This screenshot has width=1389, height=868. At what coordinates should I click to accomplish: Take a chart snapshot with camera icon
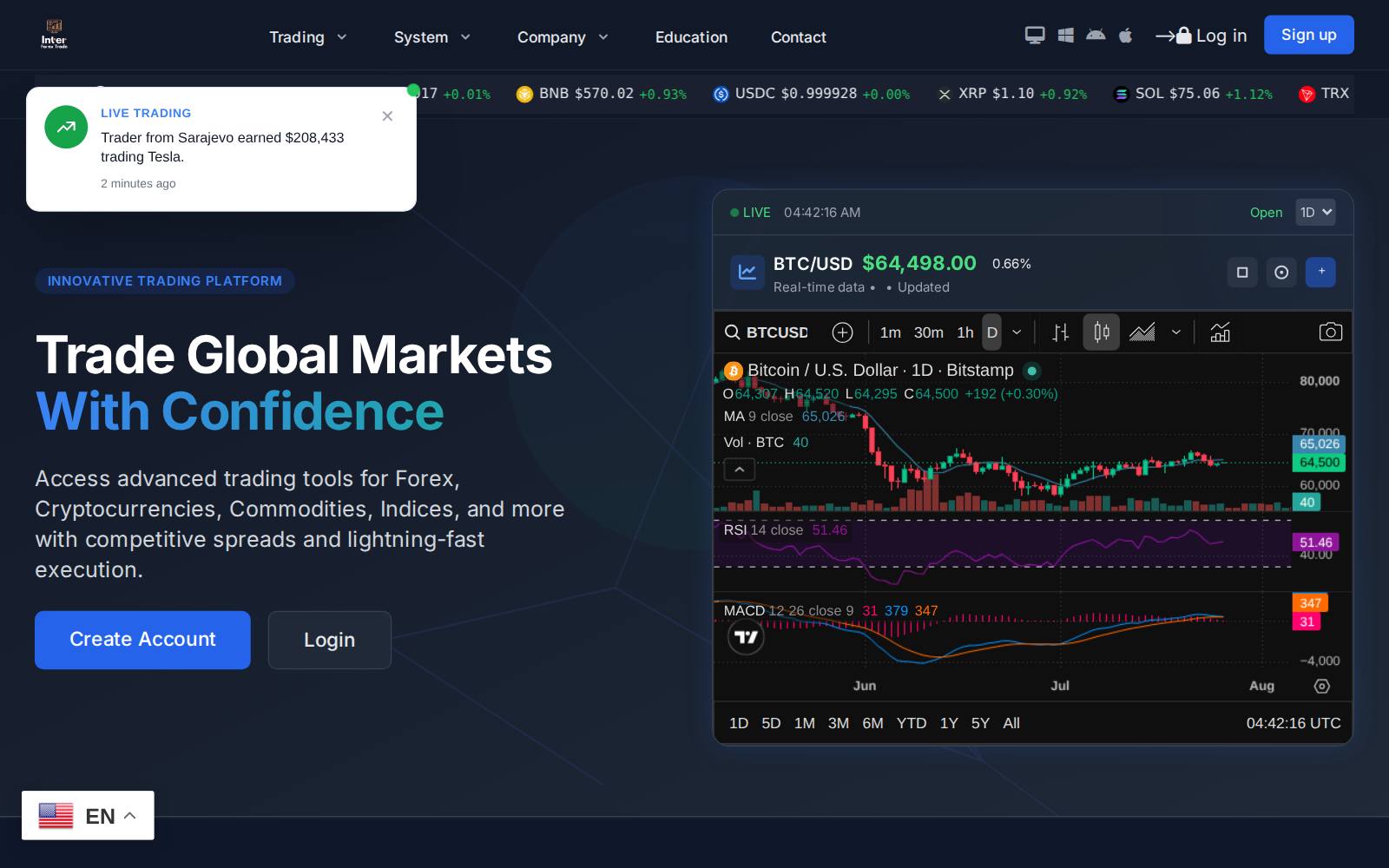click(x=1330, y=332)
